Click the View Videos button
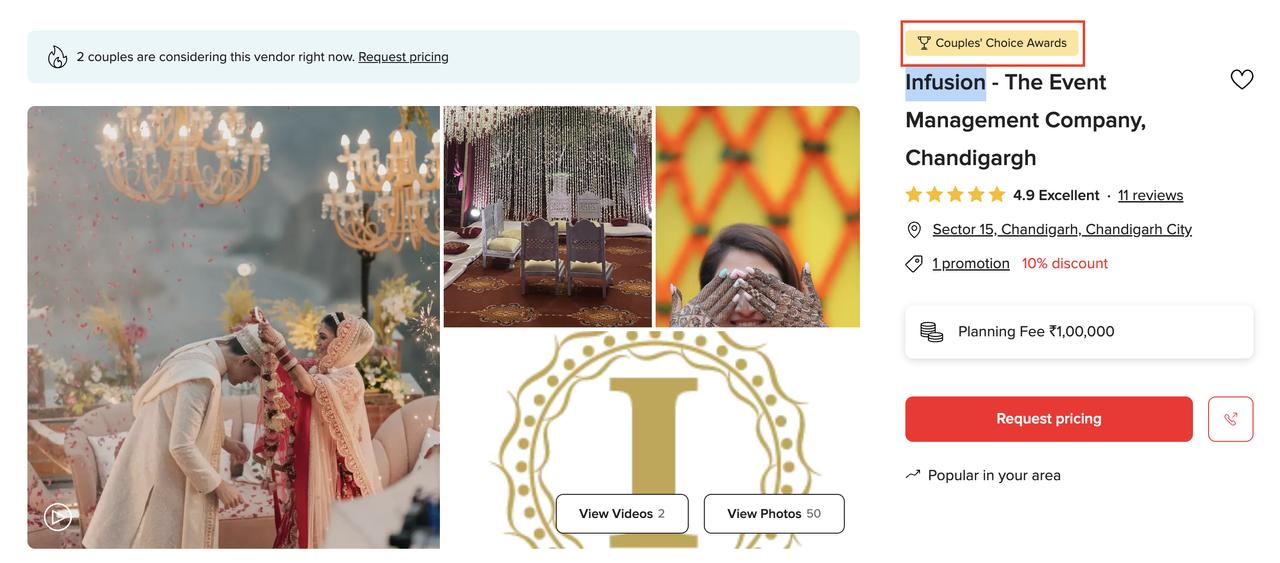The image size is (1280, 563). click(x=622, y=514)
